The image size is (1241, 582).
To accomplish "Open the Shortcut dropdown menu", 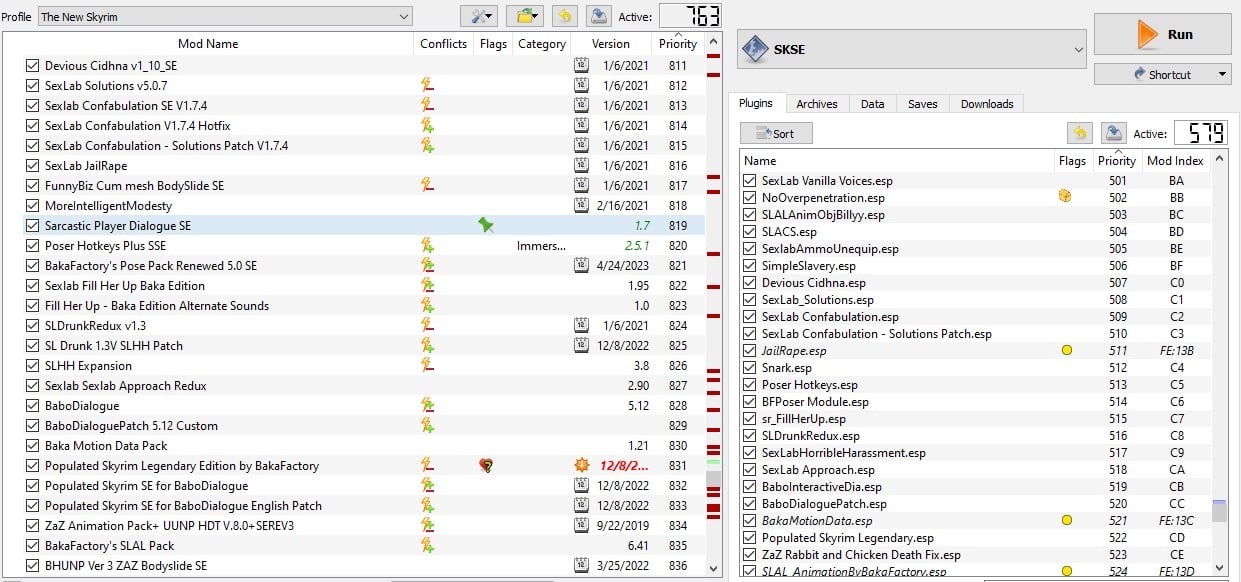I will [x=1162, y=74].
